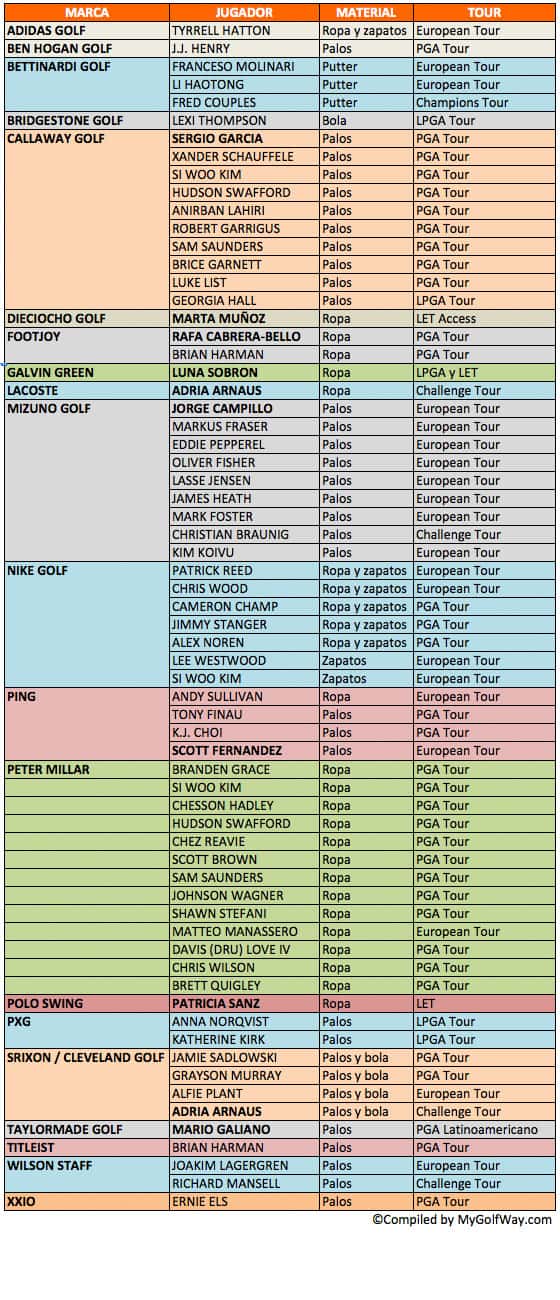Click the LEXI THOMPSON cell

coord(244,121)
